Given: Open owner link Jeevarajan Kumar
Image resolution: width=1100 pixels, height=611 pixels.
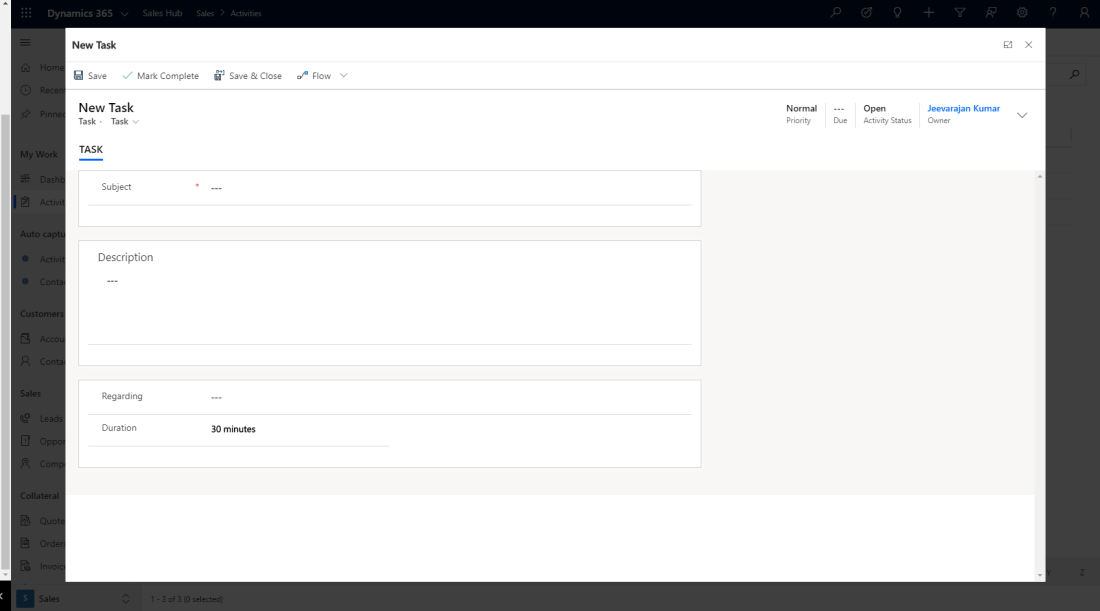Looking at the screenshot, I should [963, 108].
